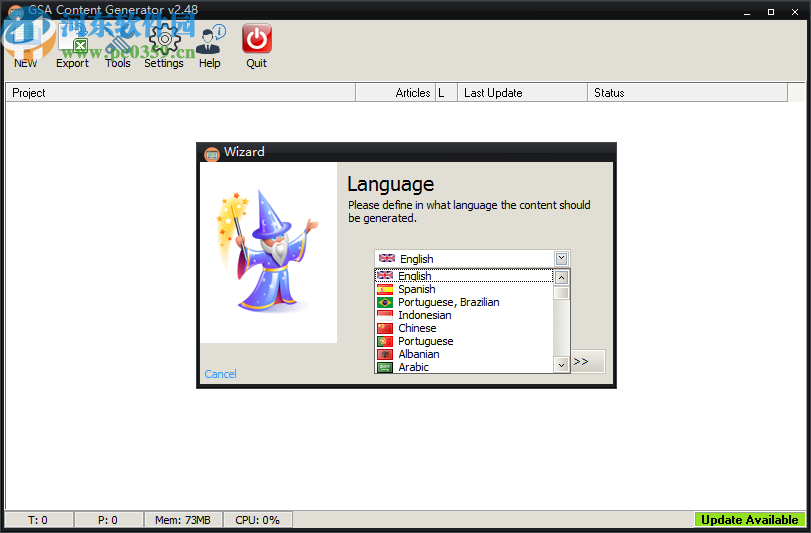Click the Albanian flag icon in list
The image size is (811, 533).
(385, 354)
